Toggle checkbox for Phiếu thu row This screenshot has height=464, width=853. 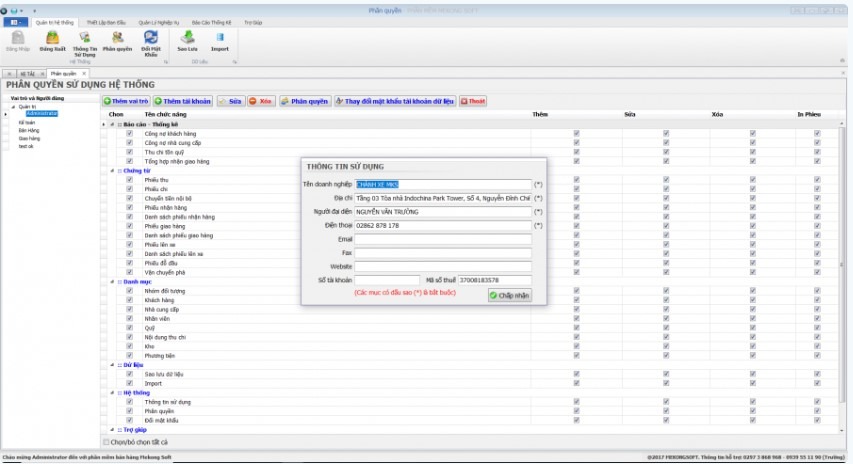pos(129,180)
